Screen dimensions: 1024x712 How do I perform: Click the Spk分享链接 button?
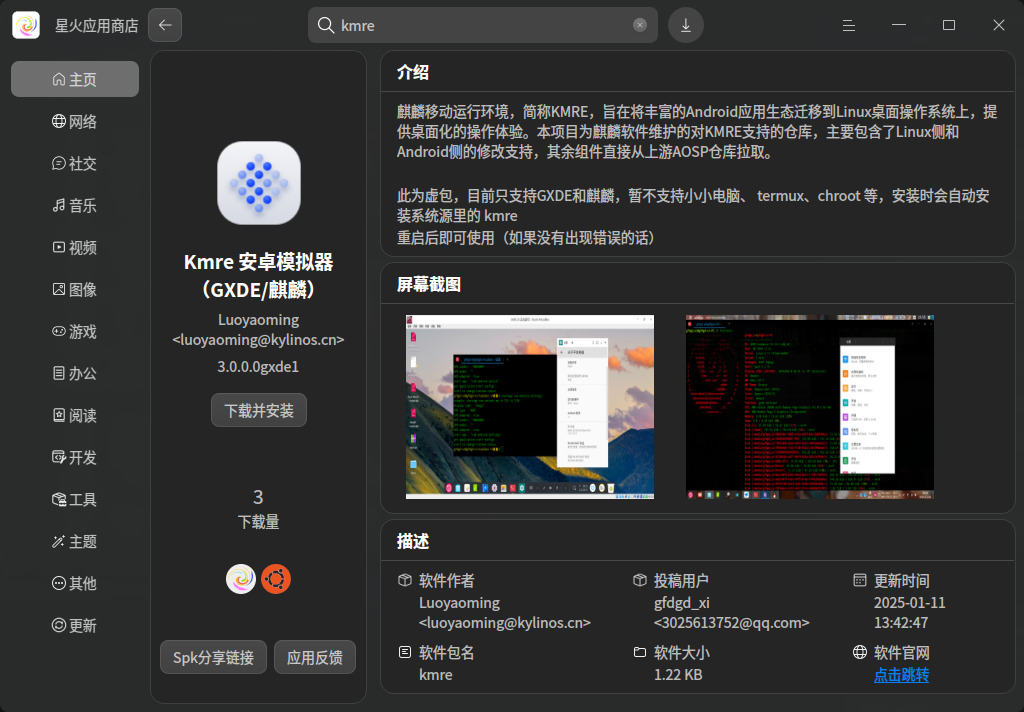click(213, 657)
